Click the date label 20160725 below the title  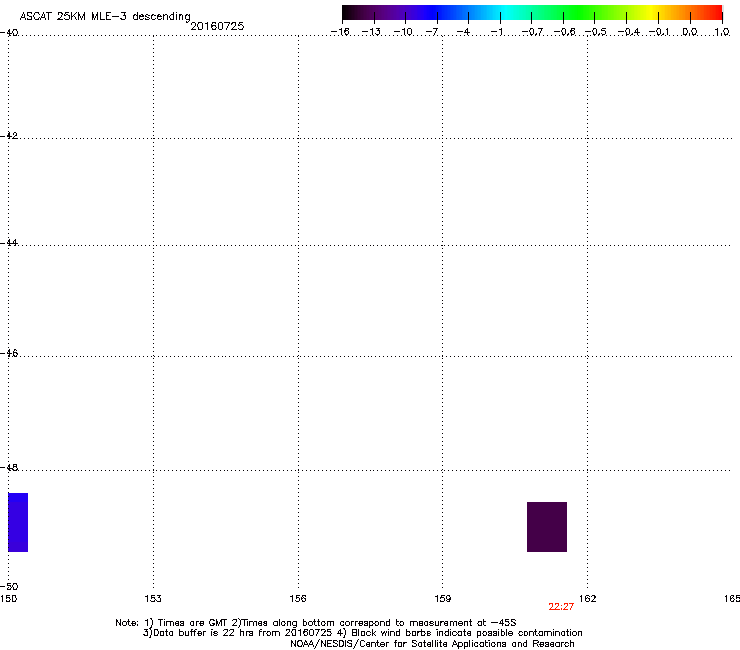pos(217,26)
